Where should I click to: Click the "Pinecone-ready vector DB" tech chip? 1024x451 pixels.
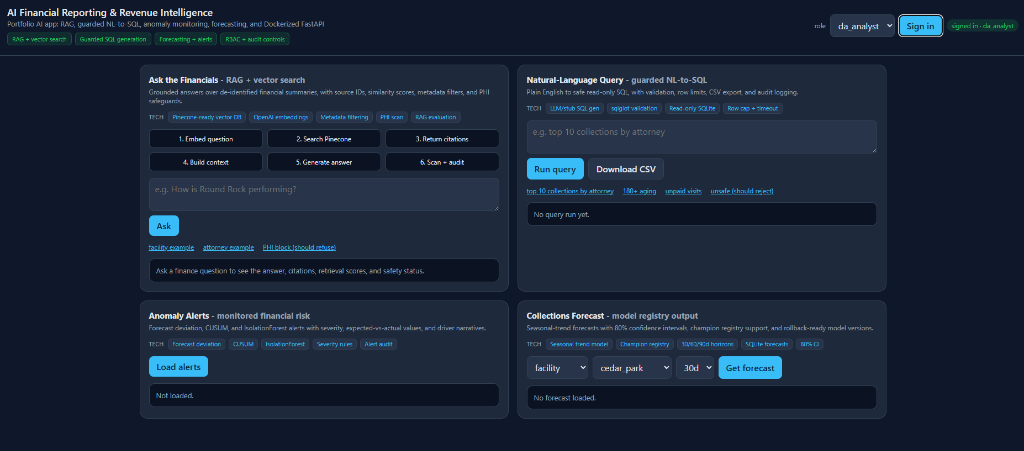pos(207,117)
